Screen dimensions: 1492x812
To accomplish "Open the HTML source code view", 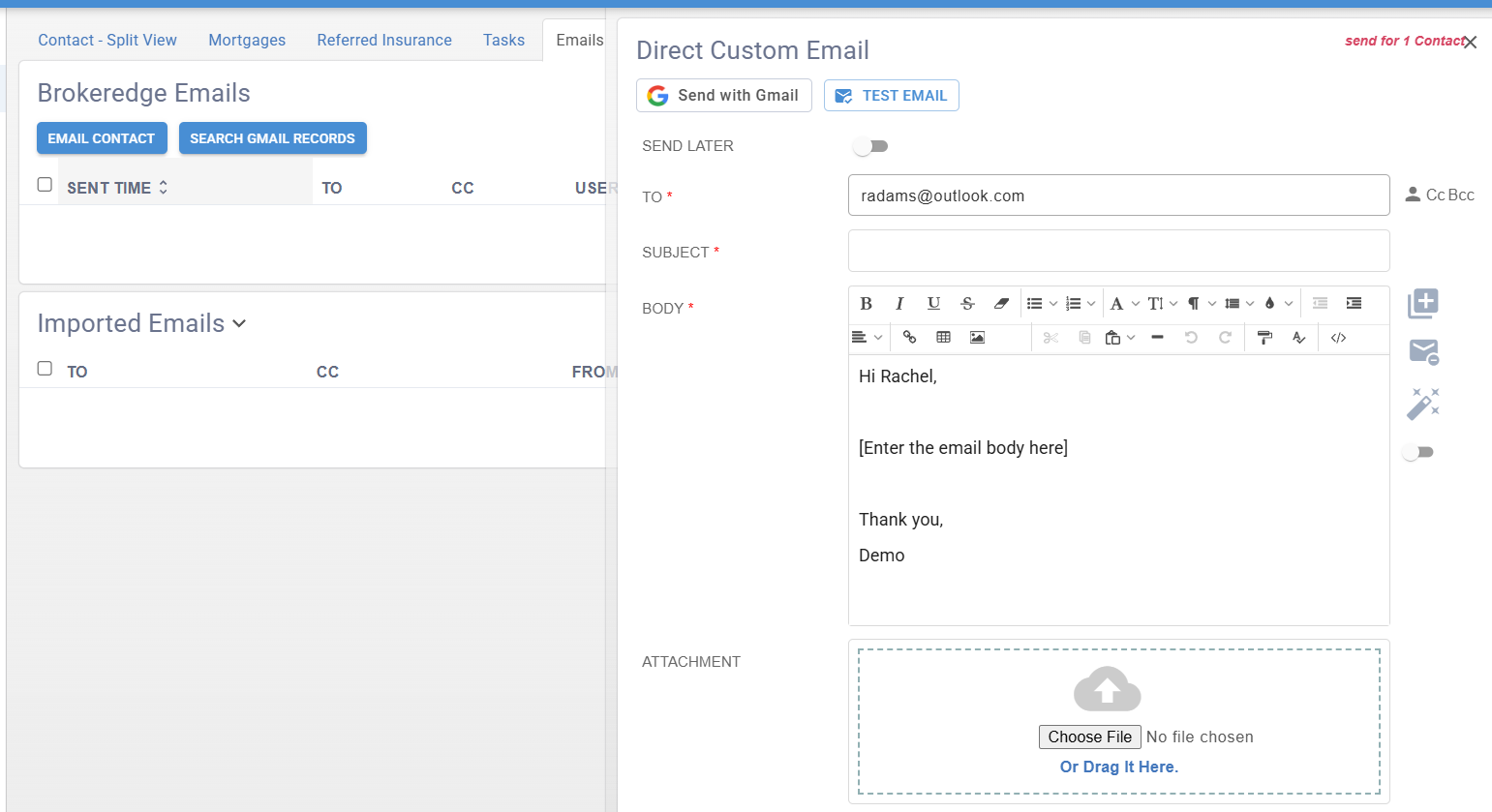I will tap(1338, 337).
